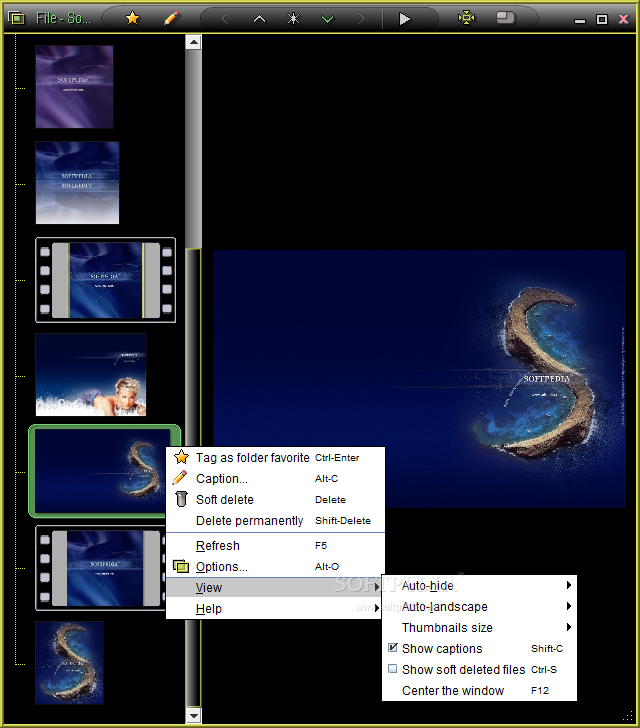Go to next image with right arrow
This screenshot has height=728, width=640.
tap(361, 19)
